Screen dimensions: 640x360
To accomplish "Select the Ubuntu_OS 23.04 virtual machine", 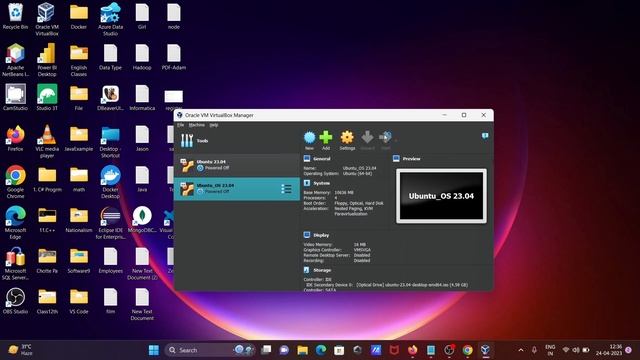I will tap(237, 189).
